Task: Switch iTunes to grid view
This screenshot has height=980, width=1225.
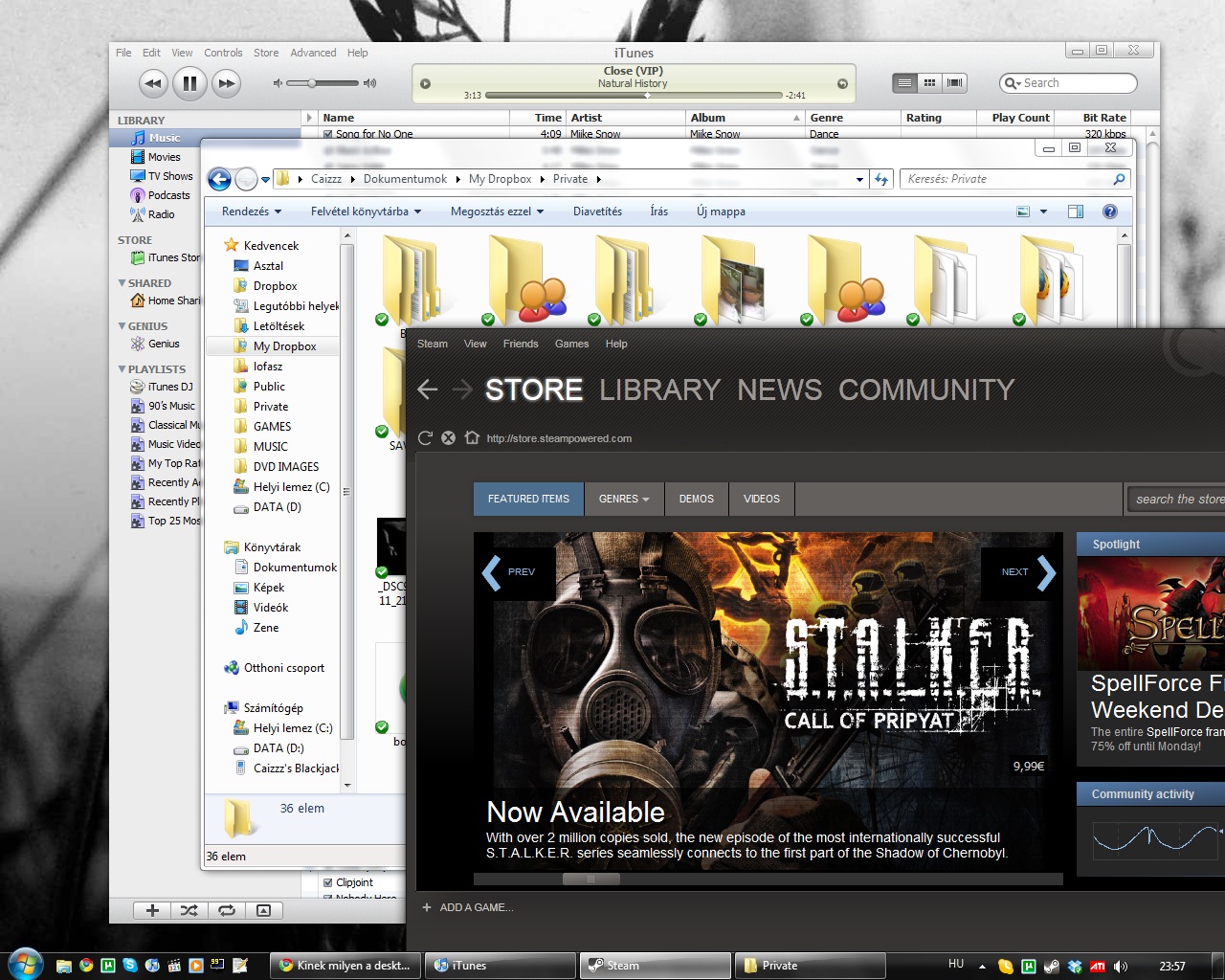Action: pos(929,83)
